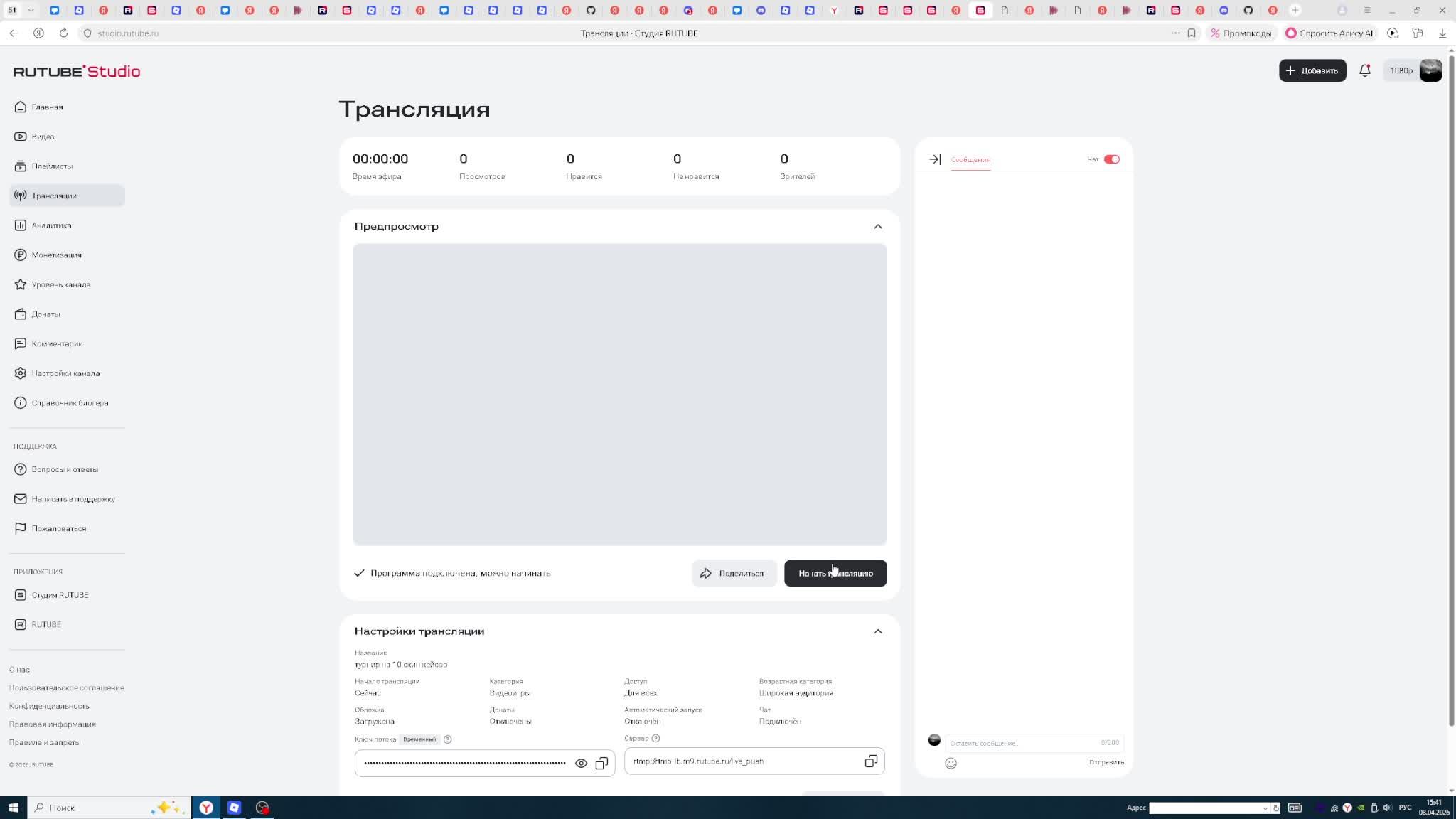1456x819 pixels.
Task: Click the notifications bell icon
Action: pos(1364,70)
